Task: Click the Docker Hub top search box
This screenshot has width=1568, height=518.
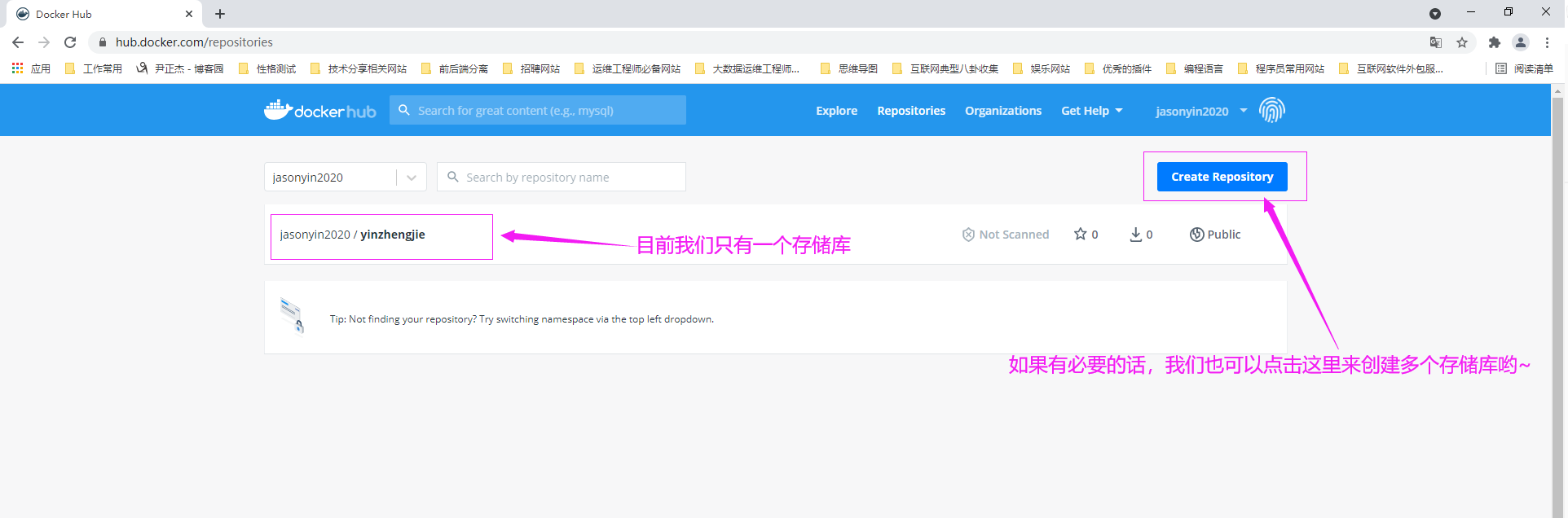Action: (546, 111)
